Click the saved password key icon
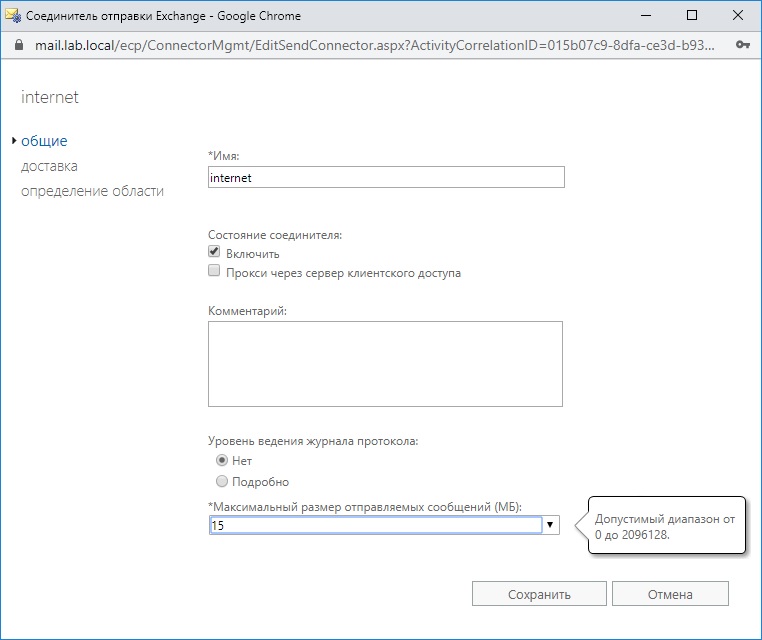This screenshot has height=640, width=762. 743,45
